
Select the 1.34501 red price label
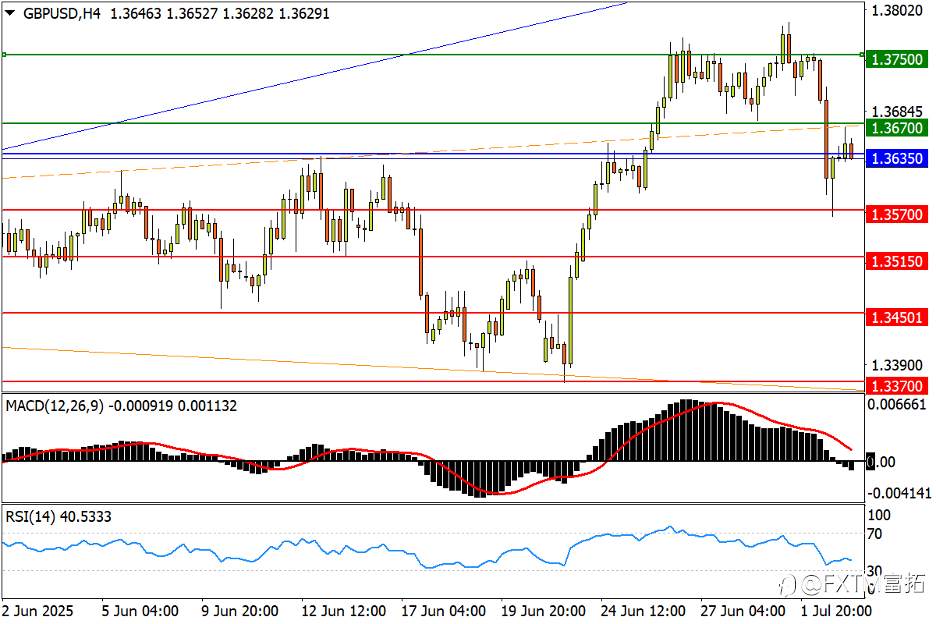(x=897, y=317)
